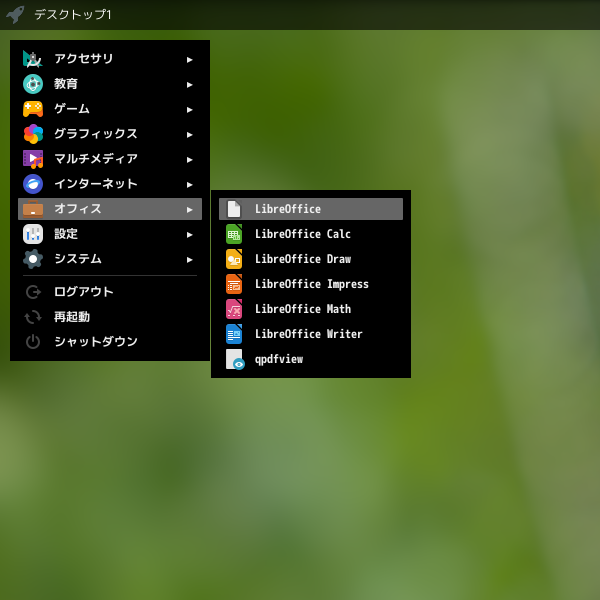Click the LibreOffice blank document icon
600x600 pixels.
[x=234, y=209]
